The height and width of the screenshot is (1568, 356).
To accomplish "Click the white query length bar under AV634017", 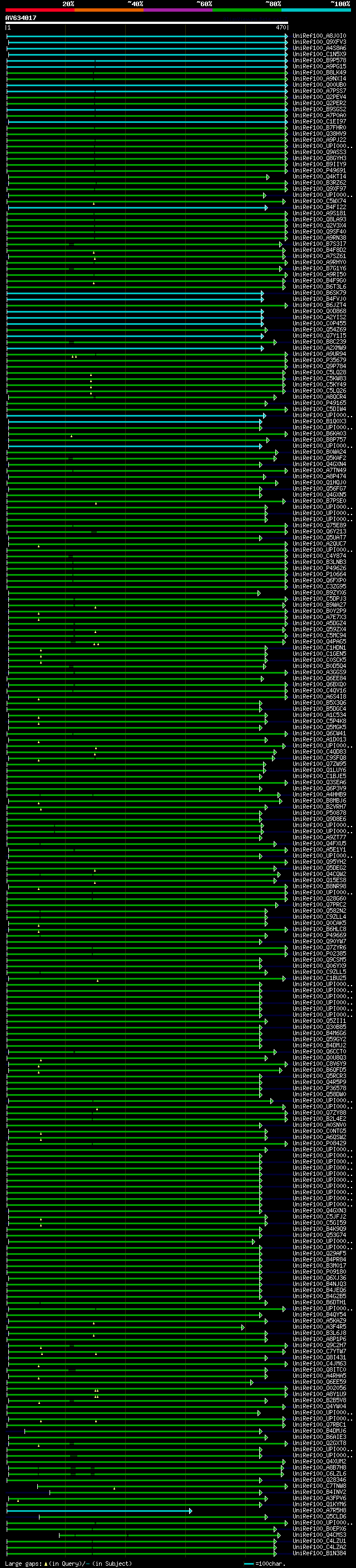I will click(x=147, y=23).
